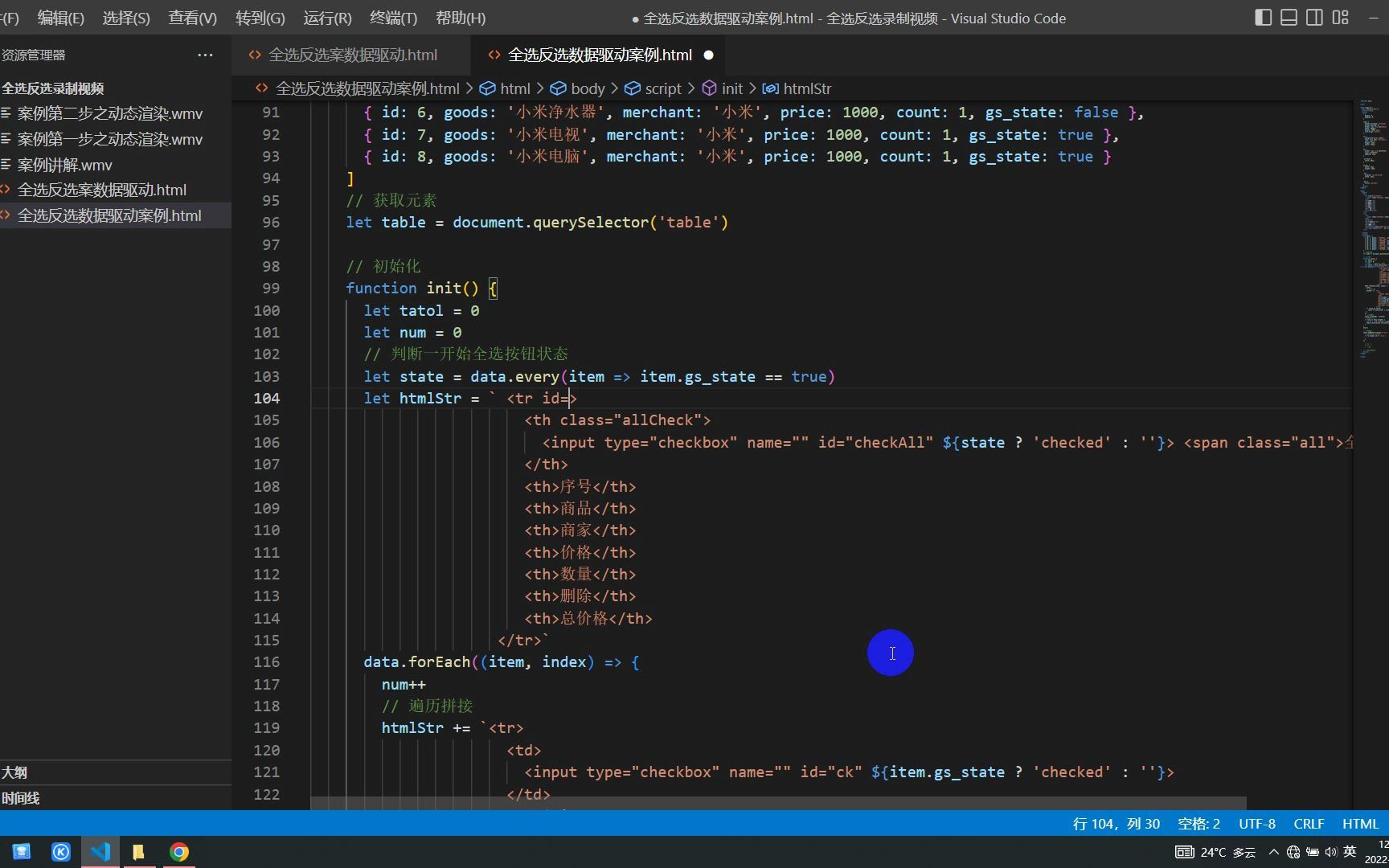The image size is (1389, 868).
Task: Click volume speaker tray icon
Action: (1331, 852)
